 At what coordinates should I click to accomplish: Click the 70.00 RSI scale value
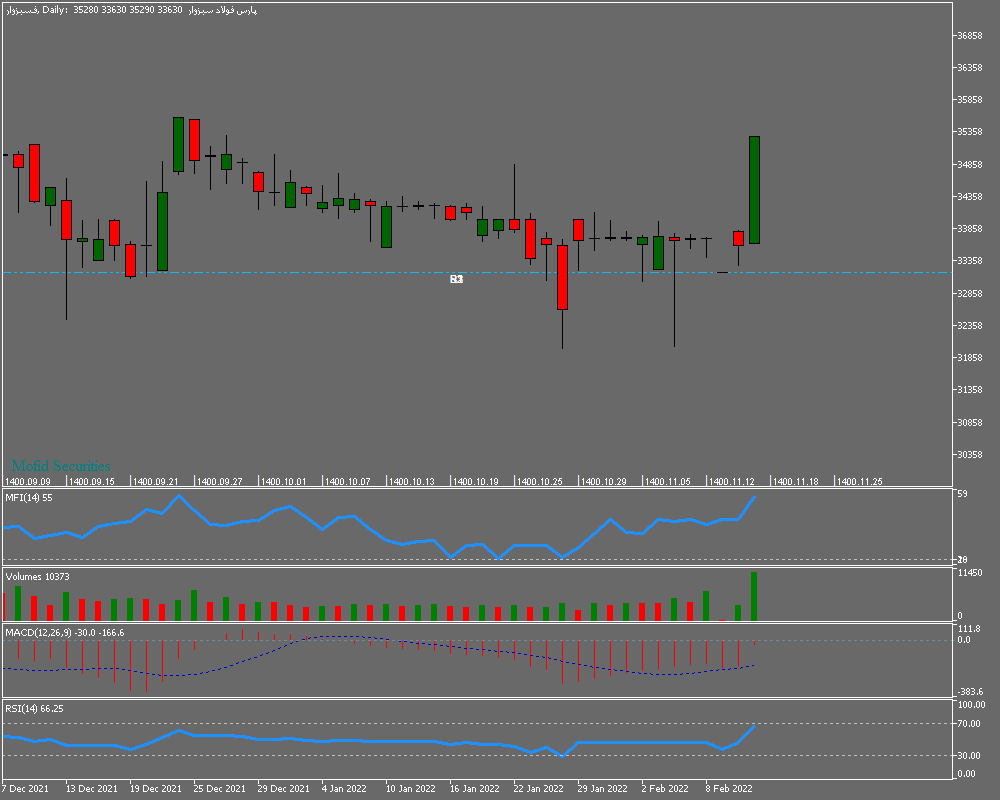pos(969,724)
